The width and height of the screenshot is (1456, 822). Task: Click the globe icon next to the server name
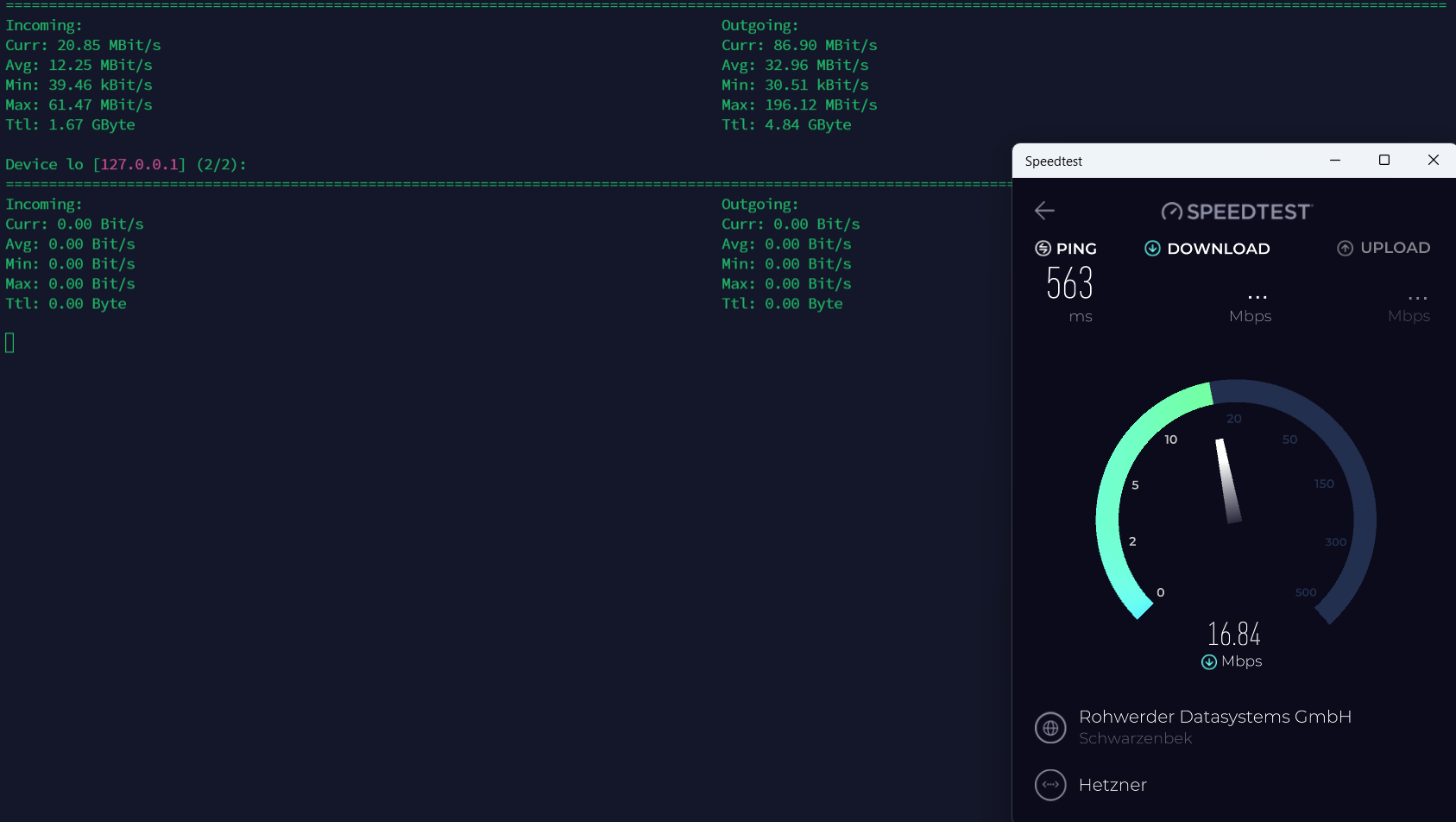(1050, 728)
